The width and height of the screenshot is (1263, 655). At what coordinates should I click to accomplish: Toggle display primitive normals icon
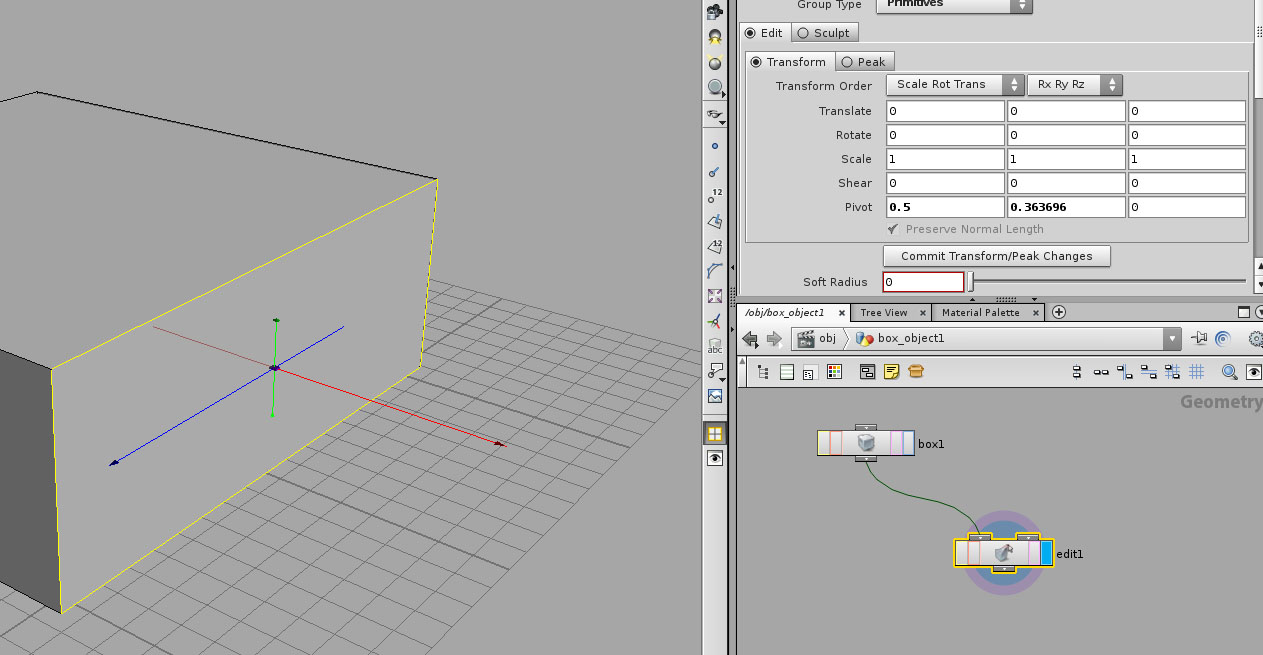click(714, 221)
